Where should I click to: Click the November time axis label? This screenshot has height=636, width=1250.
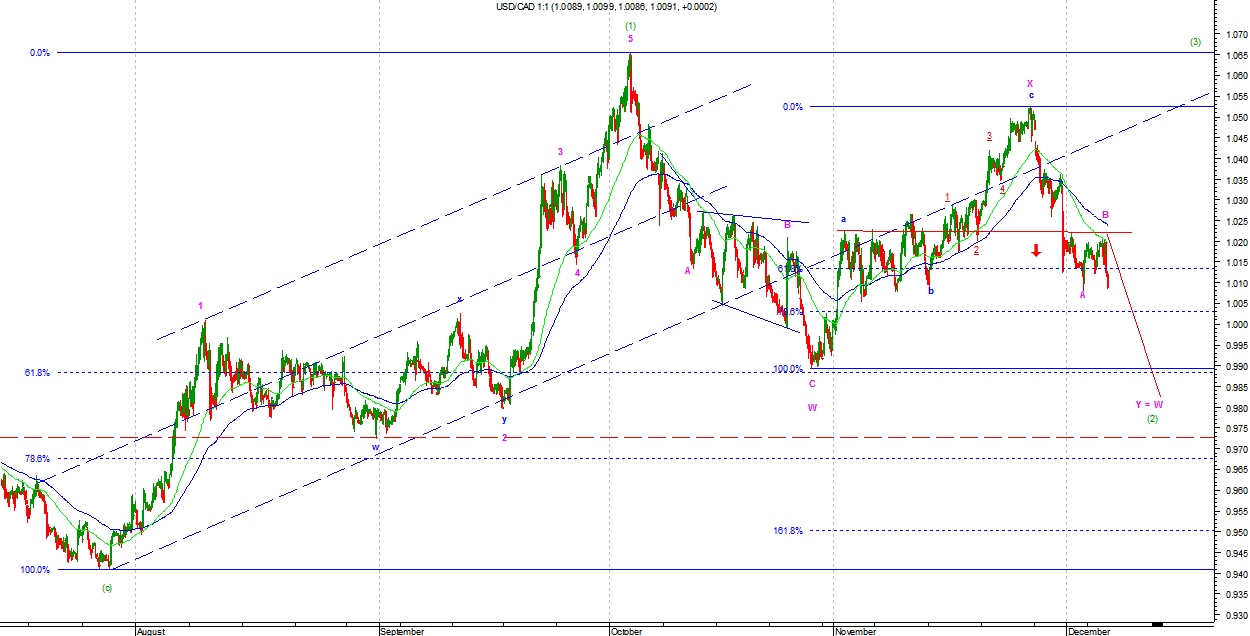coord(856,631)
